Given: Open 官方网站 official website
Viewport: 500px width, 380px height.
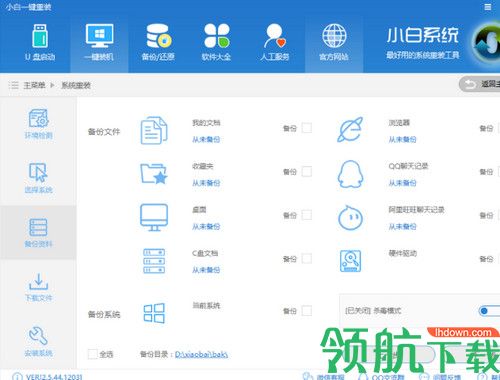Looking at the screenshot, I should pos(334,43).
